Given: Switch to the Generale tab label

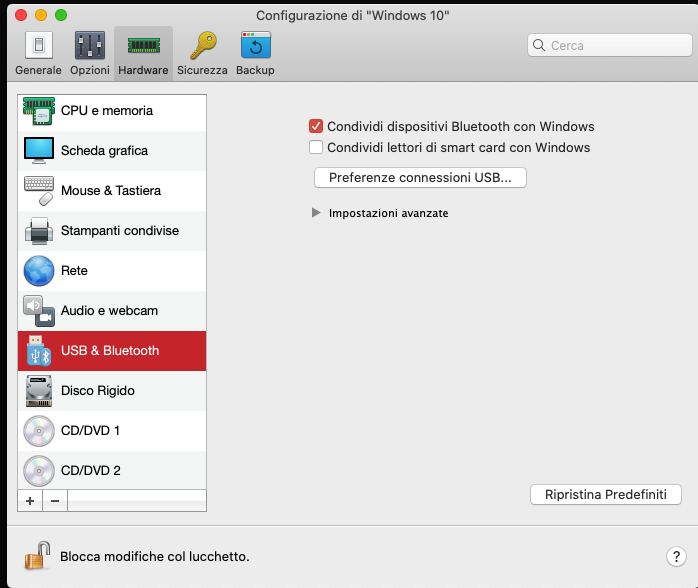Looking at the screenshot, I should tap(38, 70).
